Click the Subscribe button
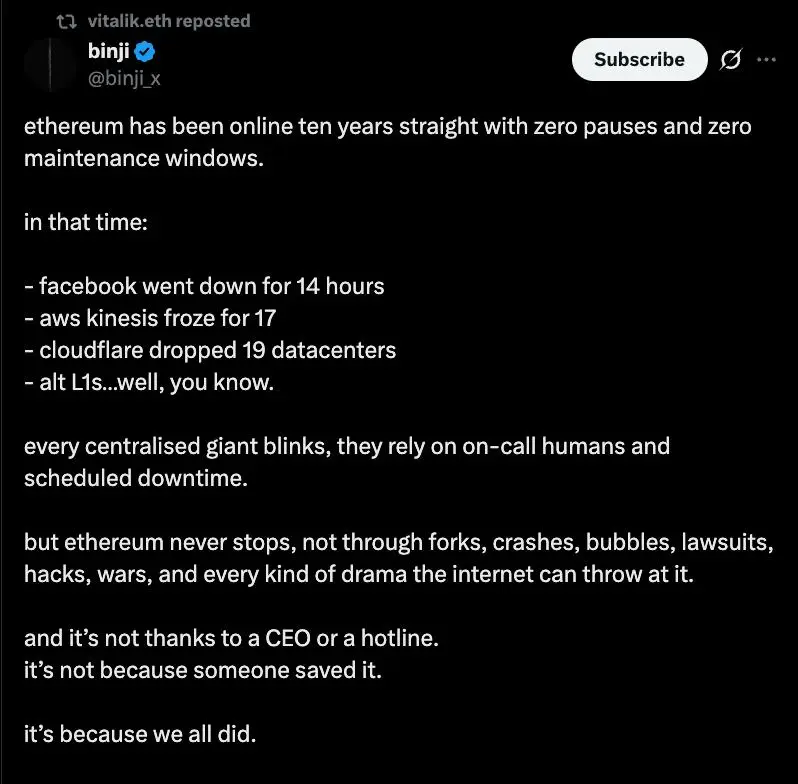This screenshot has width=798, height=784. pos(639,60)
